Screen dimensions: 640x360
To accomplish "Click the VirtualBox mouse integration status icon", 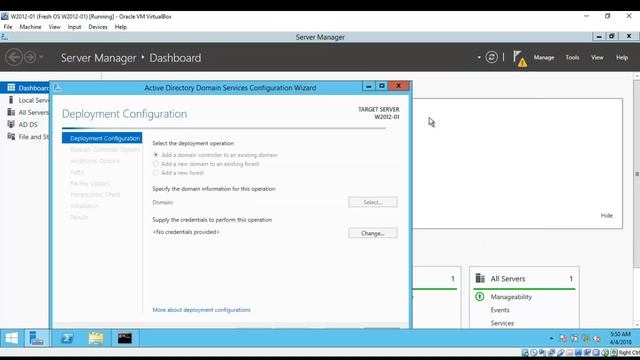I will (x=605, y=353).
